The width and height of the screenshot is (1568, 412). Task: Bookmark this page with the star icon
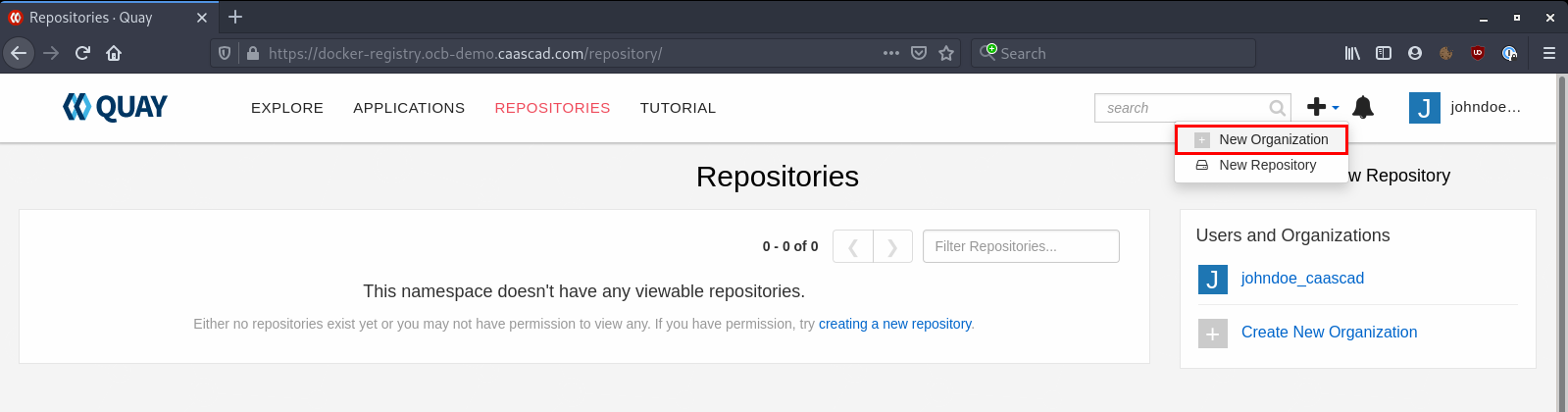pyautogui.click(x=946, y=53)
